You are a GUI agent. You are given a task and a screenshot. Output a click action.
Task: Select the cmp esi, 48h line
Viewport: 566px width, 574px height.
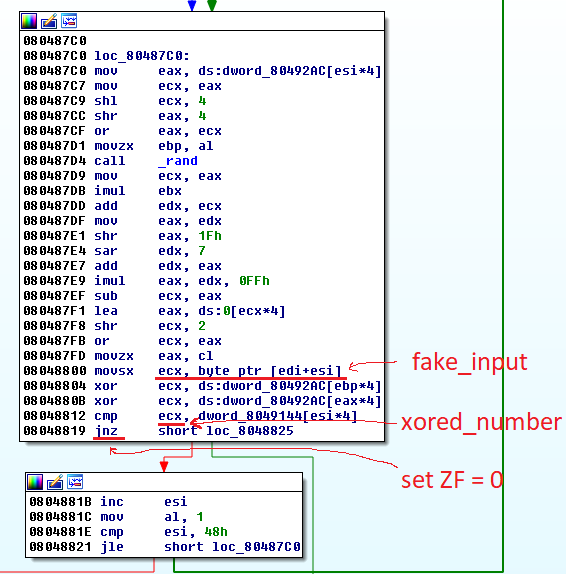click(x=129, y=532)
